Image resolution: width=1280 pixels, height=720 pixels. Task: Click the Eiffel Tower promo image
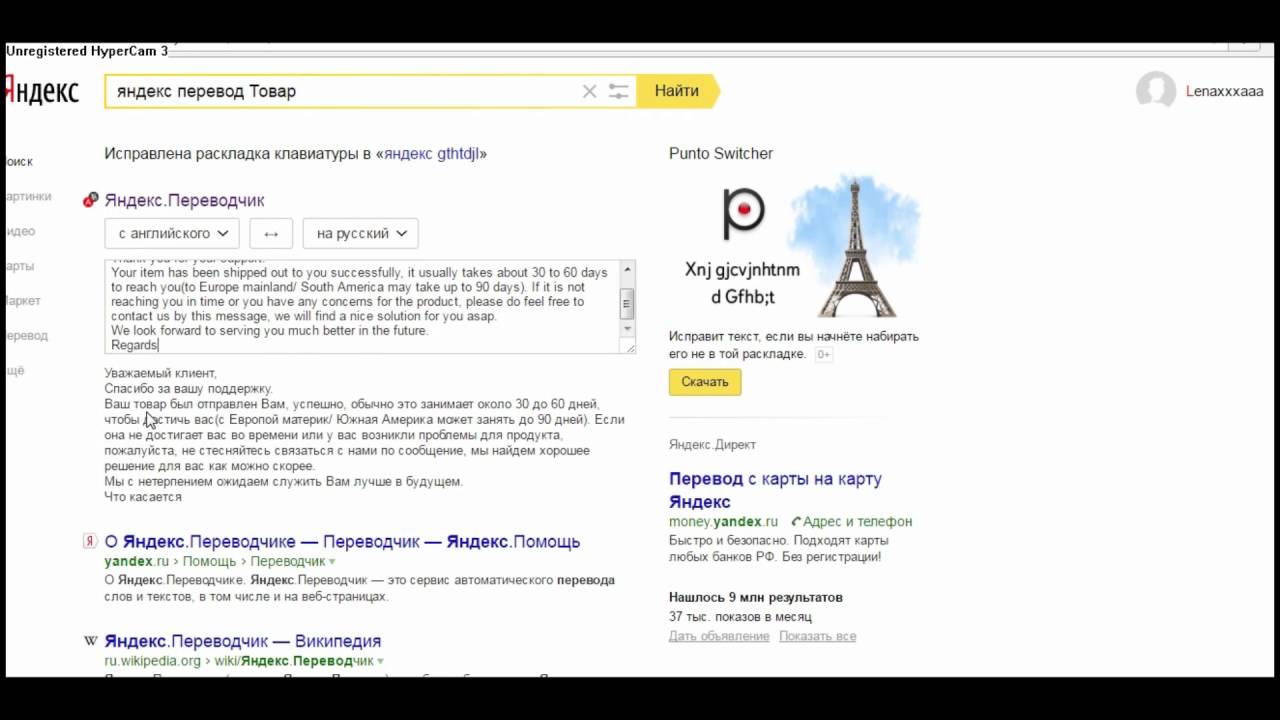coord(855,247)
